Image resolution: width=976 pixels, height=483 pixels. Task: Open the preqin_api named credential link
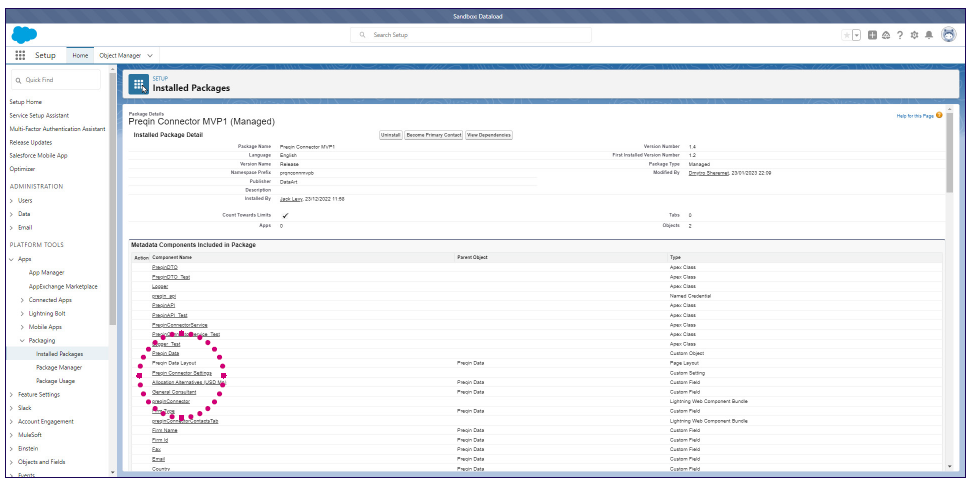(164, 296)
